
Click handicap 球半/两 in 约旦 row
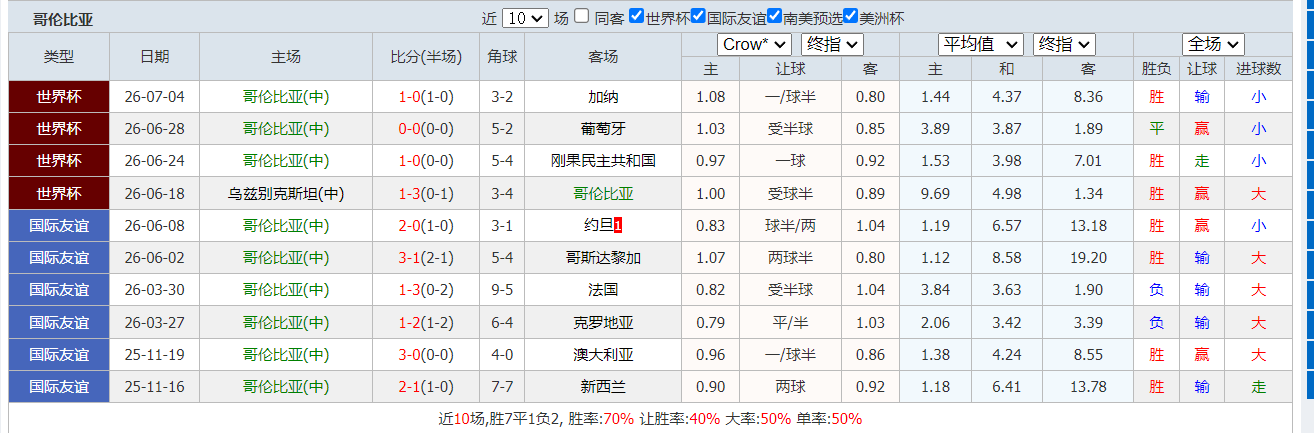click(x=790, y=226)
